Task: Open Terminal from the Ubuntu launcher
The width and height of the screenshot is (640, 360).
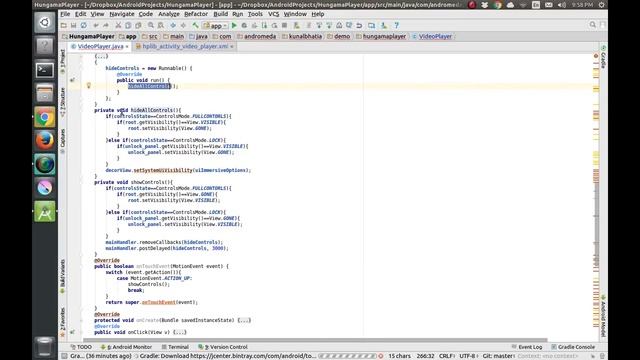Action: pos(44,70)
